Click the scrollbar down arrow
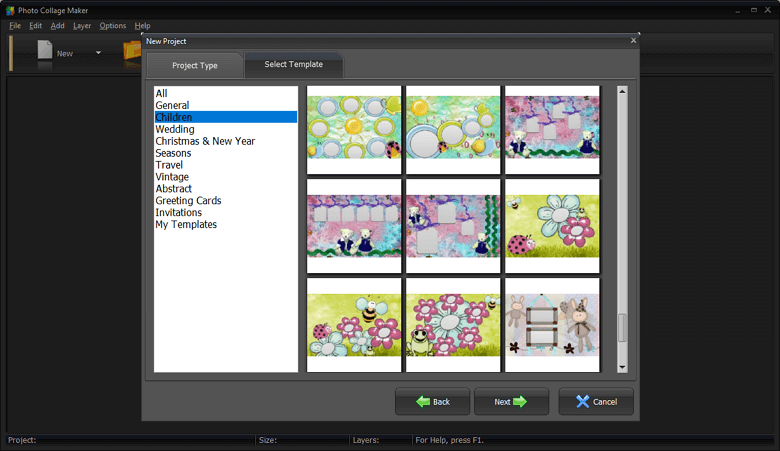The width and height of the screenshot is (780, 451). [622, 367]
